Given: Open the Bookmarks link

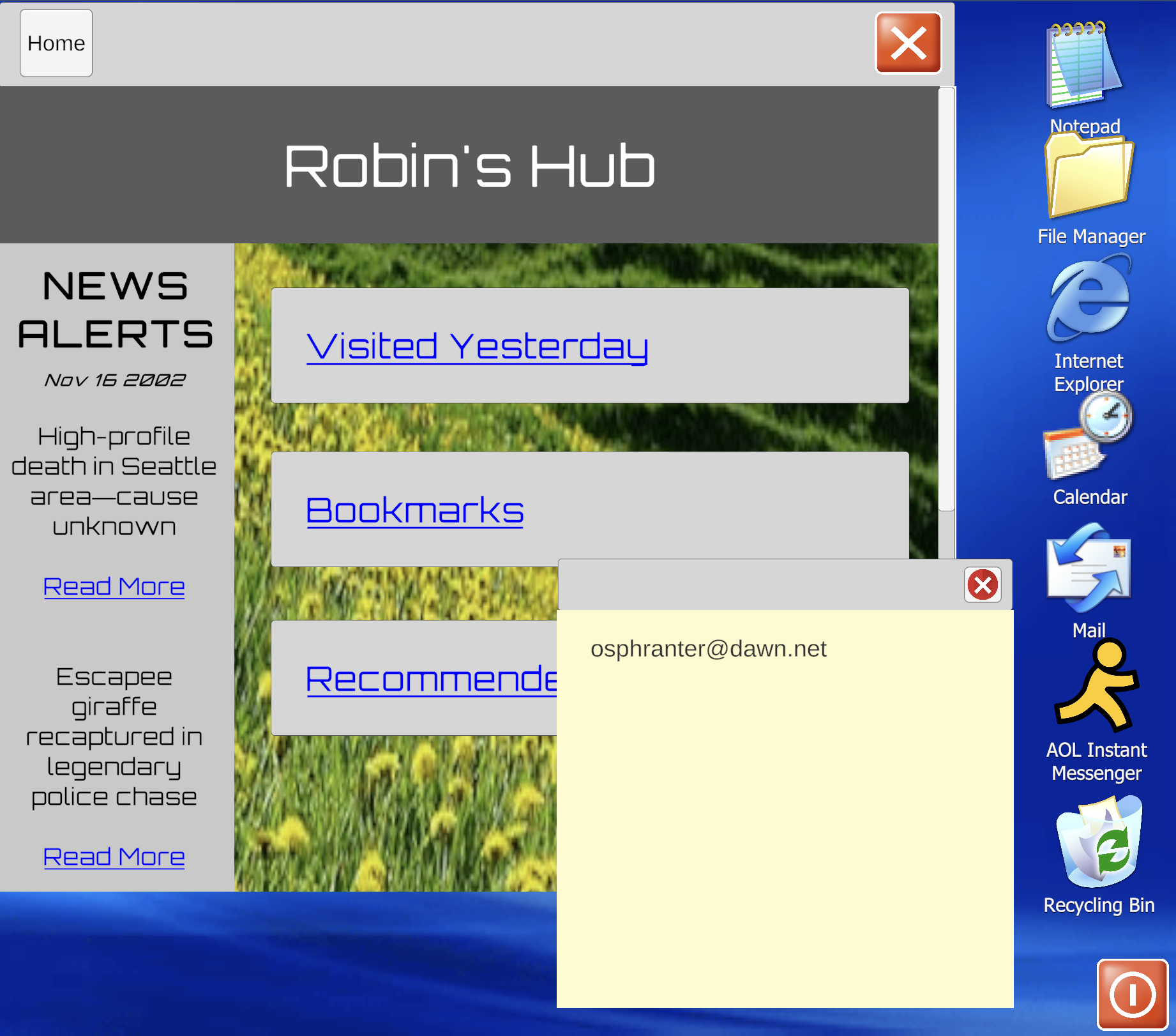Looking at the screenshot, I should (415, 510).
